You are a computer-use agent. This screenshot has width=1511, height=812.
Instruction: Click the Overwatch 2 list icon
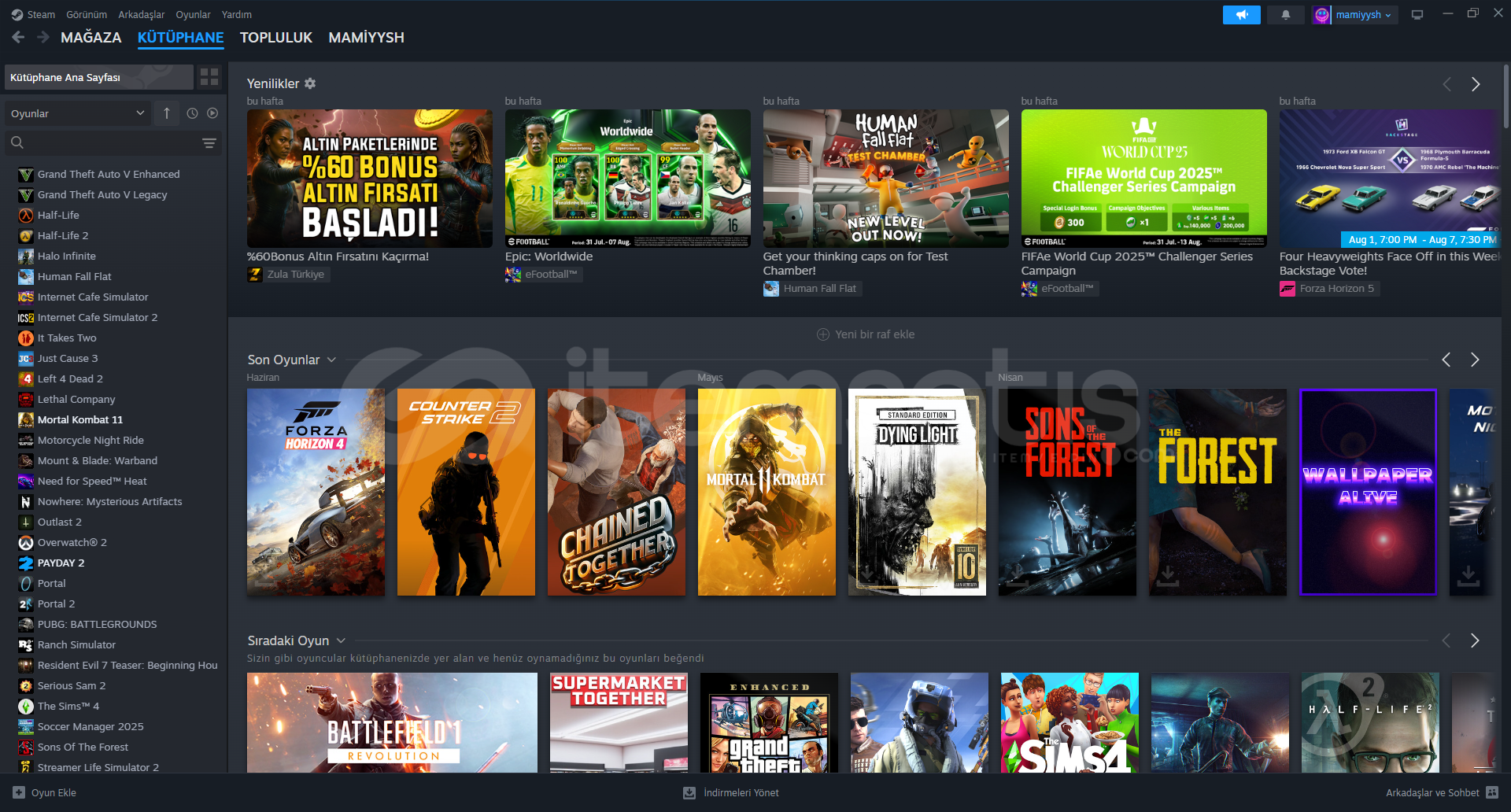[26, 542]
